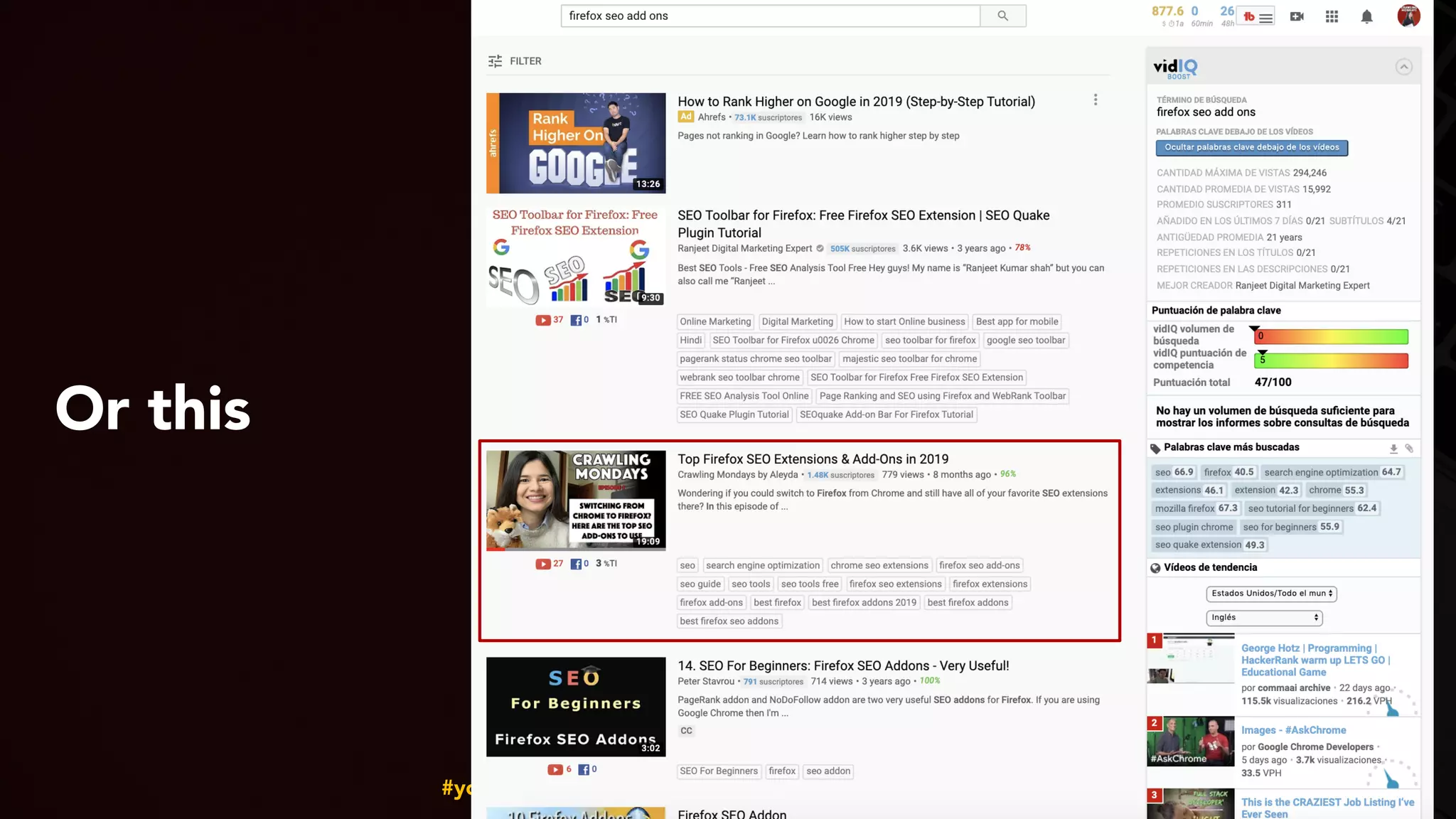Click #AskChrome trending video thumbnail
1456x819 pixels.
(x=1190, y=742)
